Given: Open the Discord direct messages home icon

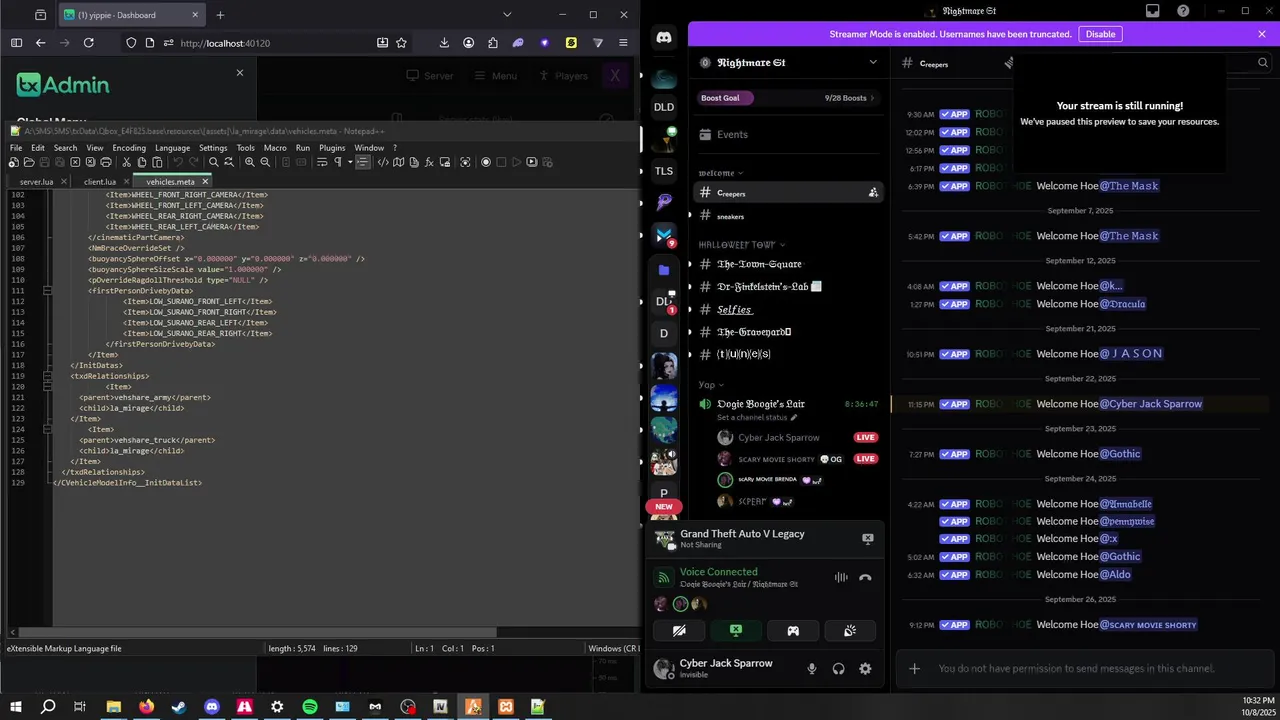Looking at the screenshot, I should coord(664,38).
